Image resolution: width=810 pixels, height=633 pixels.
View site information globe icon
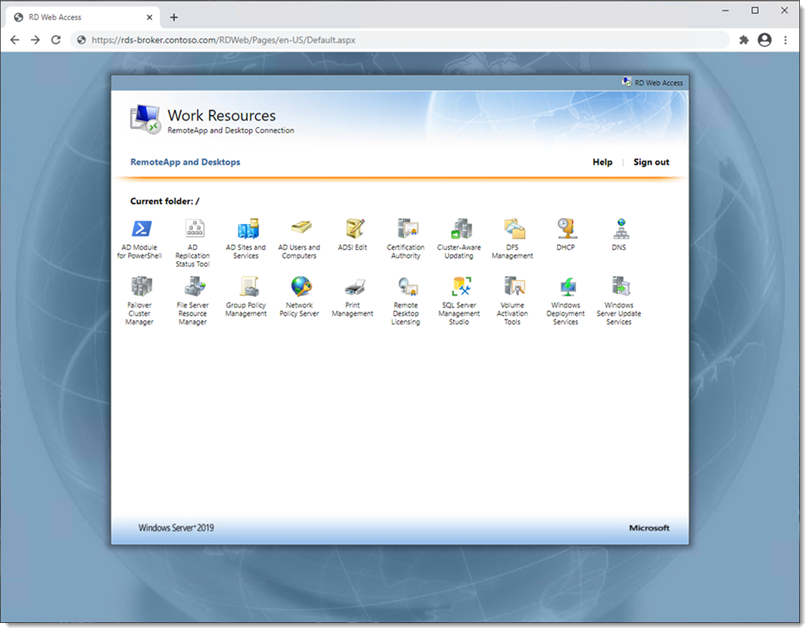[x=82, y=40]
